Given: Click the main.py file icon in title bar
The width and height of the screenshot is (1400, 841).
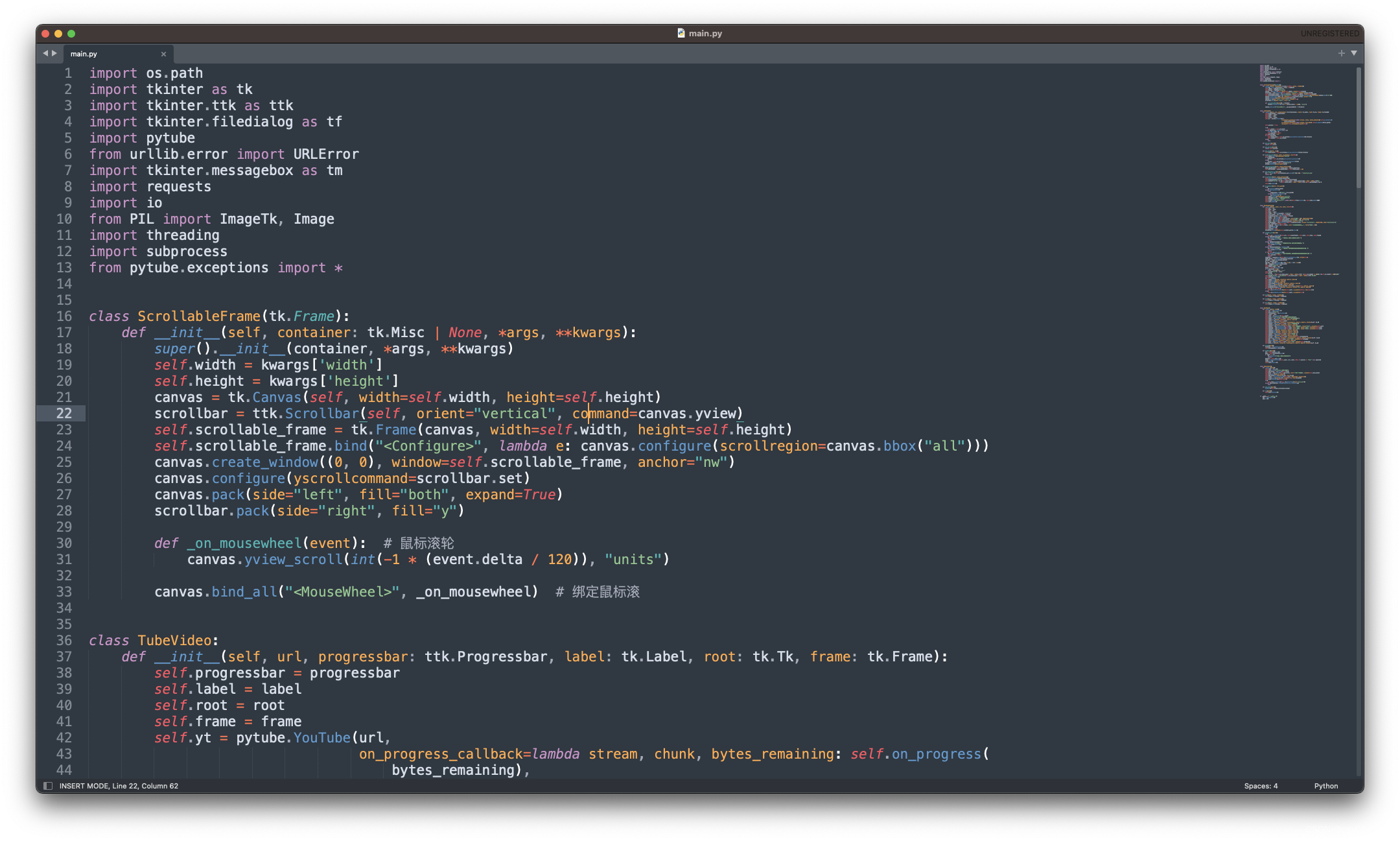Looking at the screenshot, I should [x=681, y=33].
